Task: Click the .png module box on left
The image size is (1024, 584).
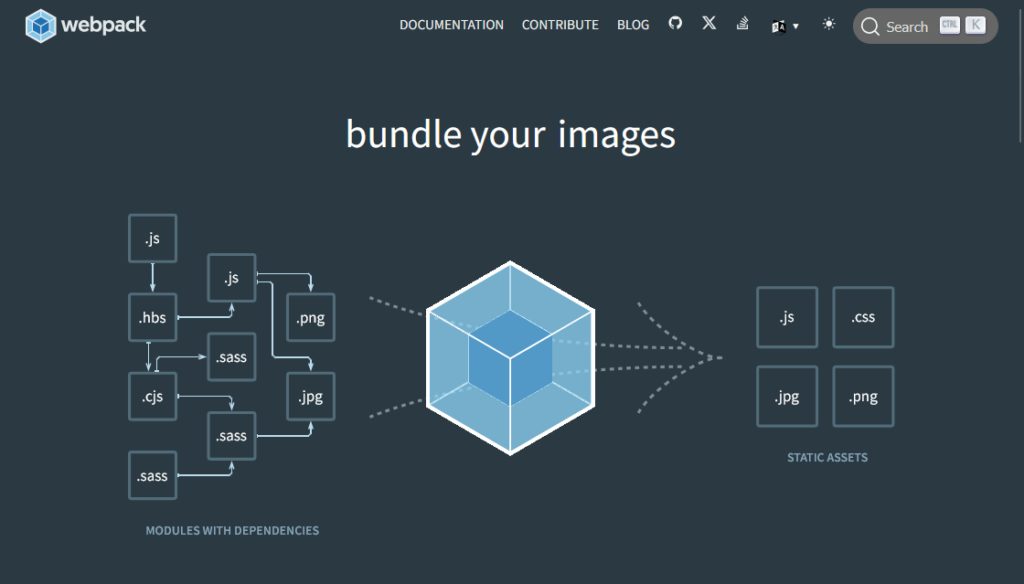Action: (310, 317)
